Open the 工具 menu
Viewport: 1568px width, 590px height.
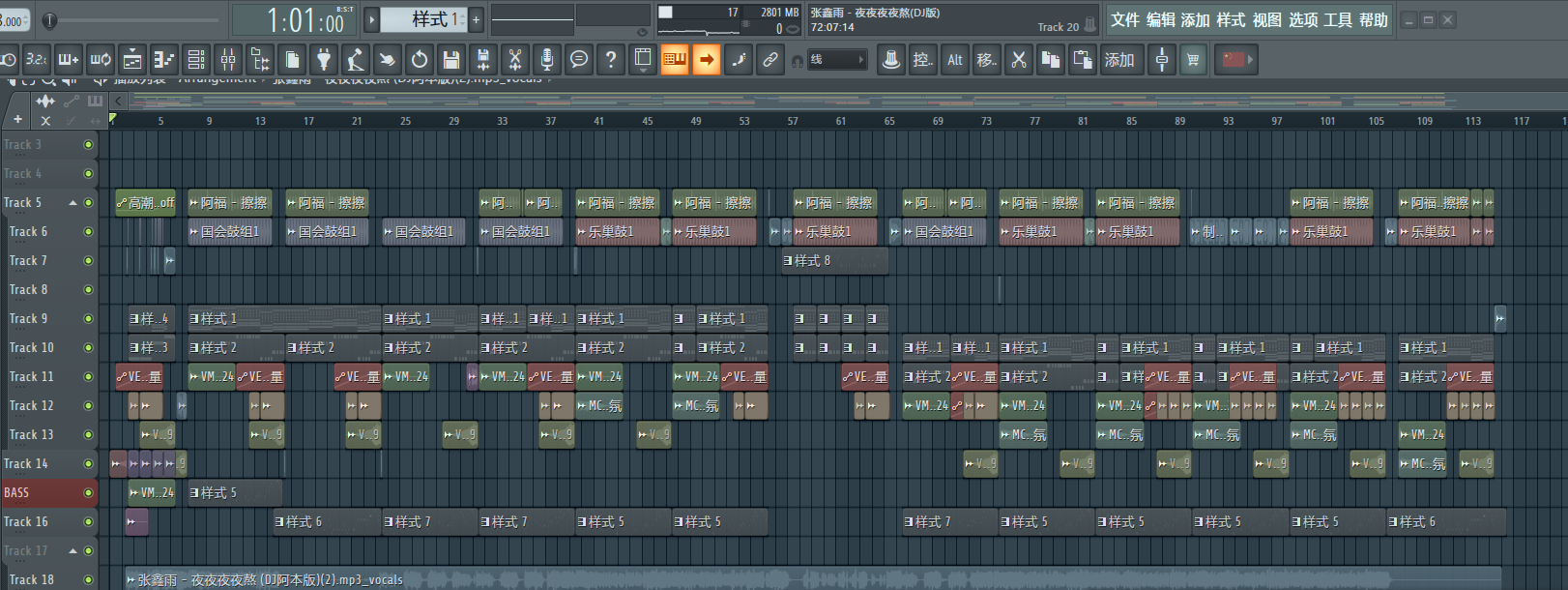coord(1338,20)
